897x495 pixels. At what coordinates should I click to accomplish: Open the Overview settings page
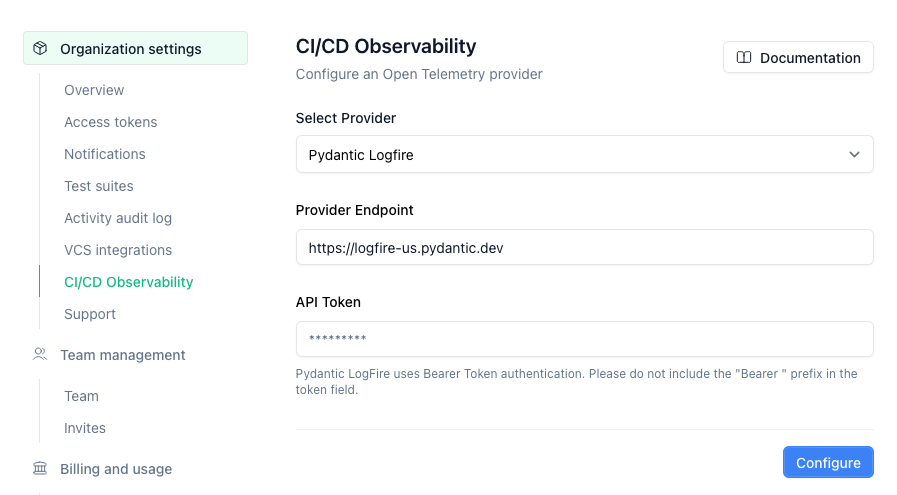pos(94,90)
